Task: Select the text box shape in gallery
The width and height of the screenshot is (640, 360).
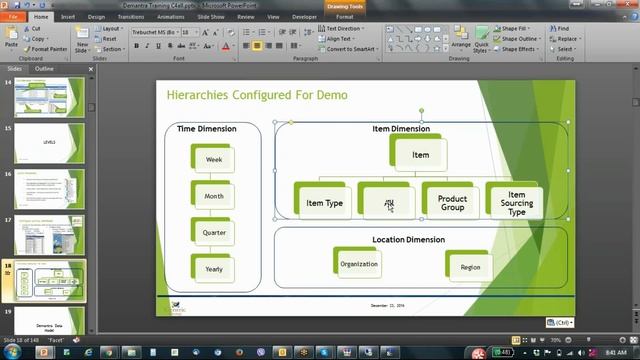Action: pyautogui.click(x=390, y=29)
